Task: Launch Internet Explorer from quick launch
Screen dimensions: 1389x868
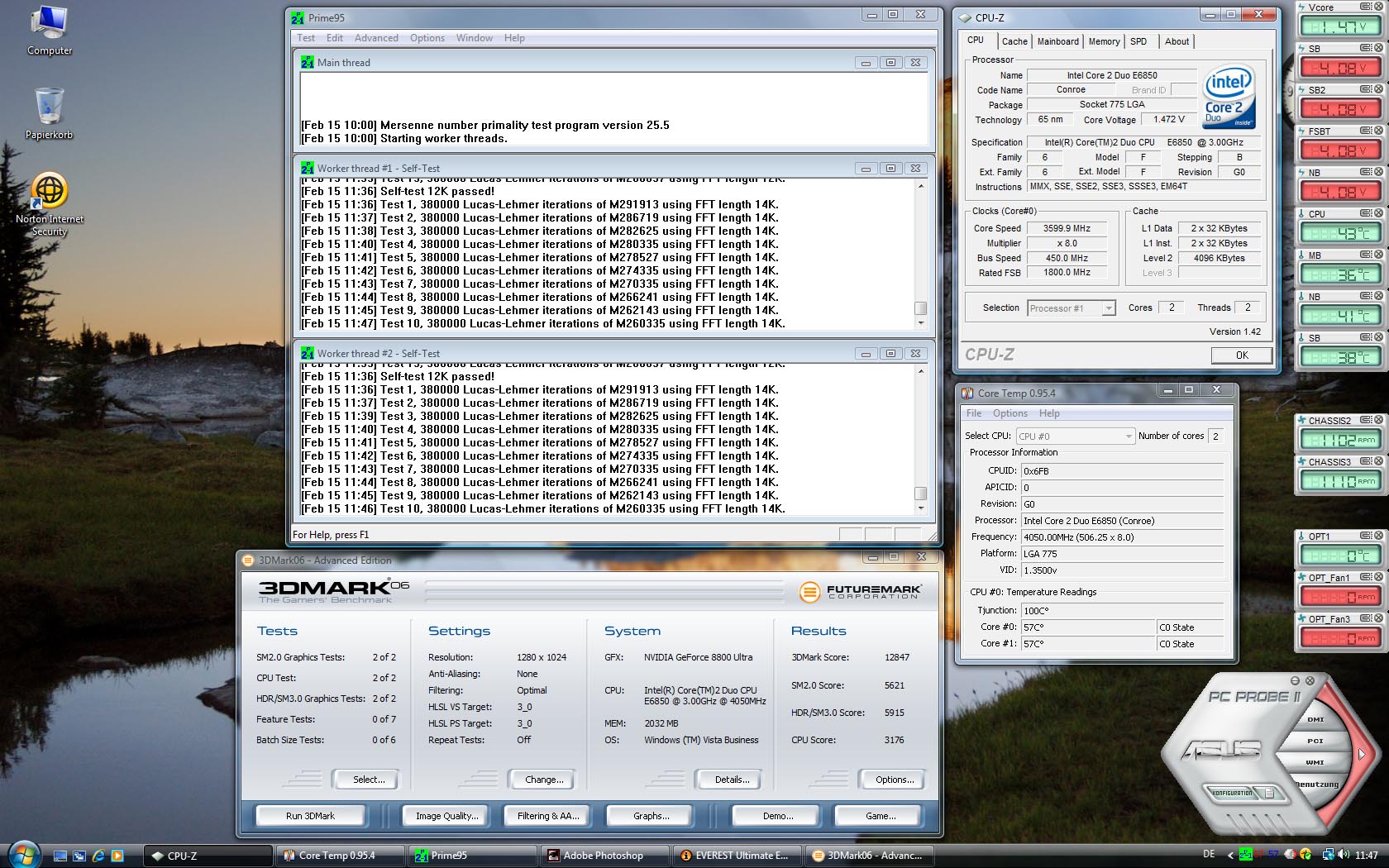Action: (98, 856)
